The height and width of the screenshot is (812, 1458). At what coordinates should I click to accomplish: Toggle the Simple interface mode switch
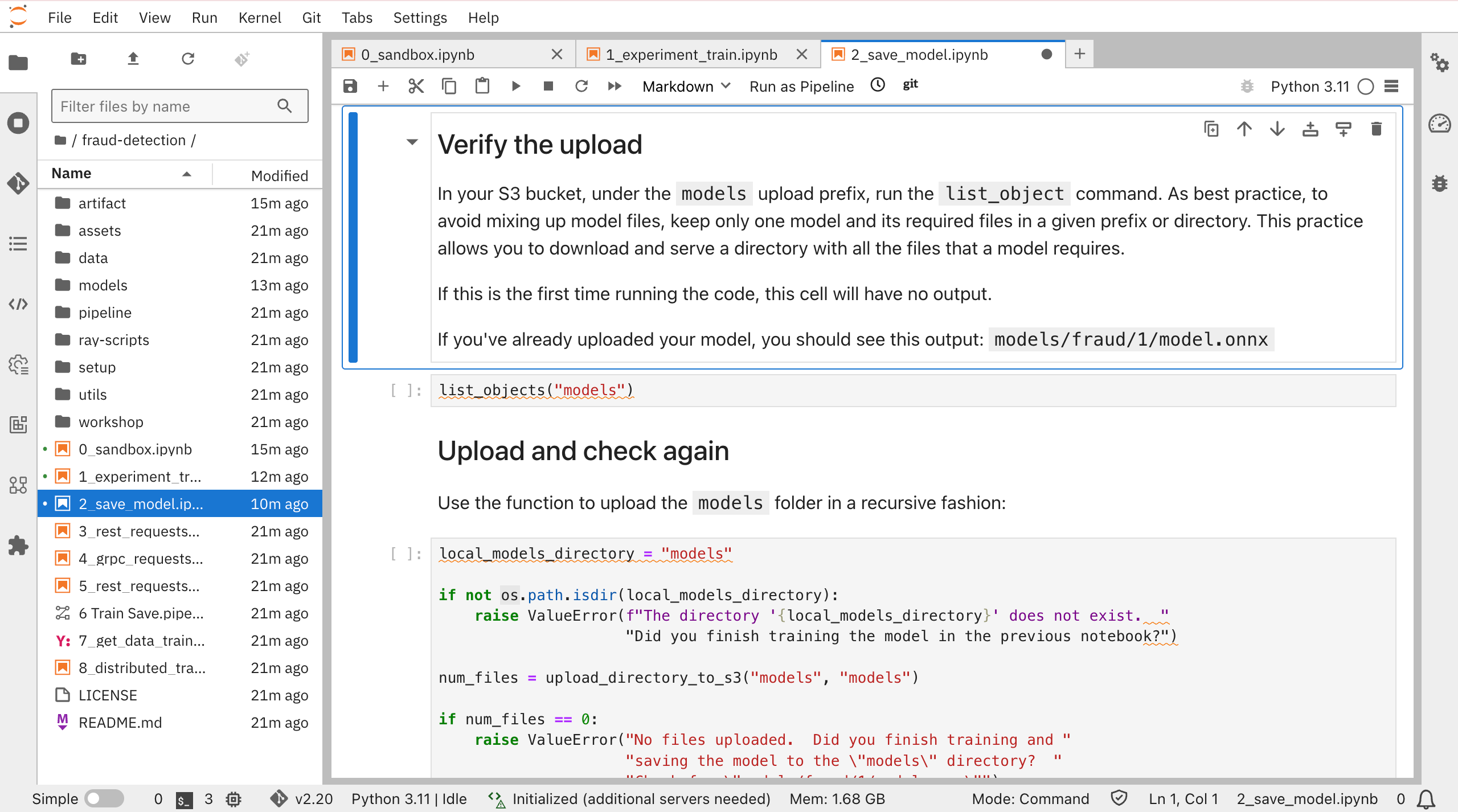click(x=104, y=798)
